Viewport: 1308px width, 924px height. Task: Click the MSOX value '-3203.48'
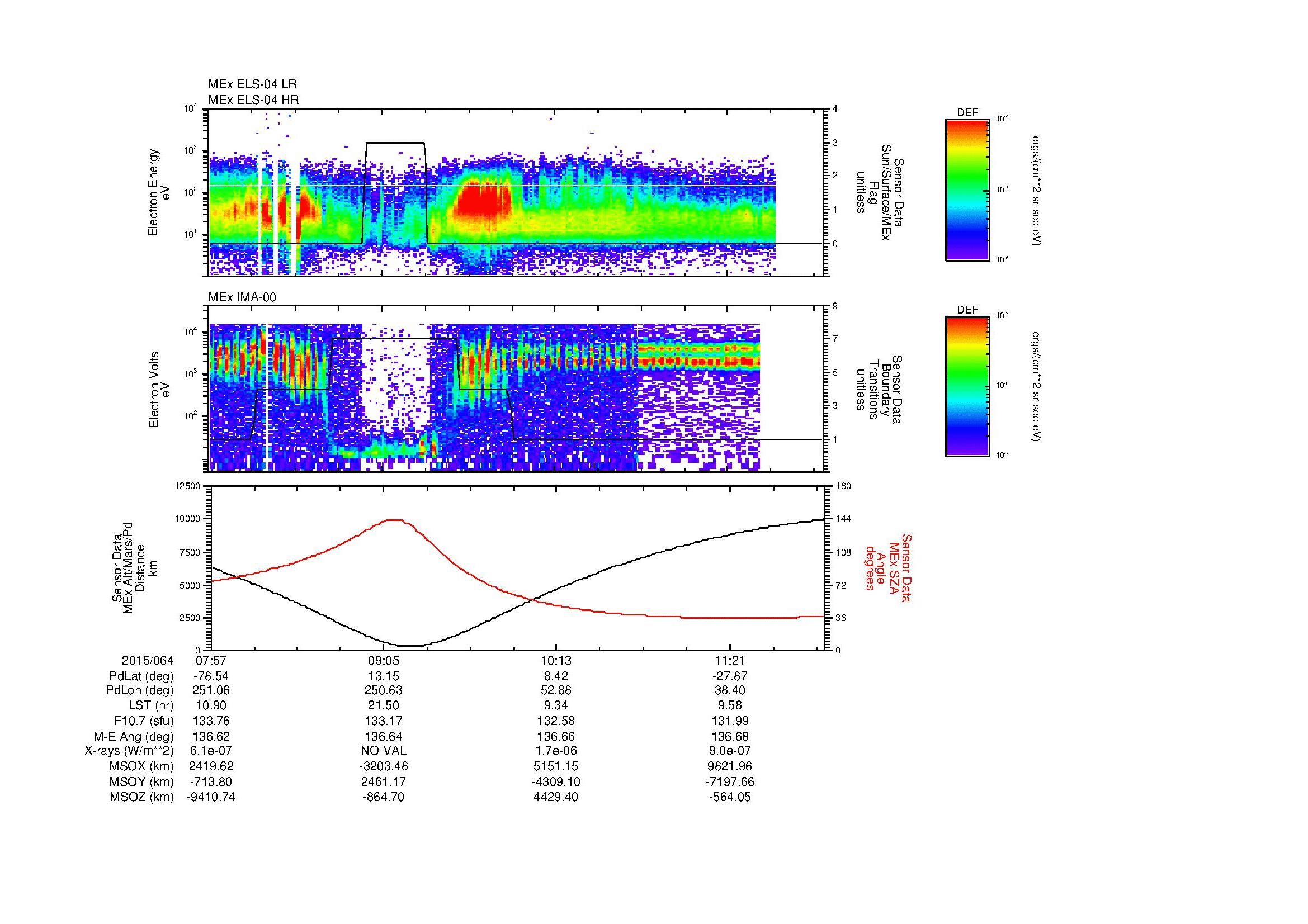tap(384, 767)
